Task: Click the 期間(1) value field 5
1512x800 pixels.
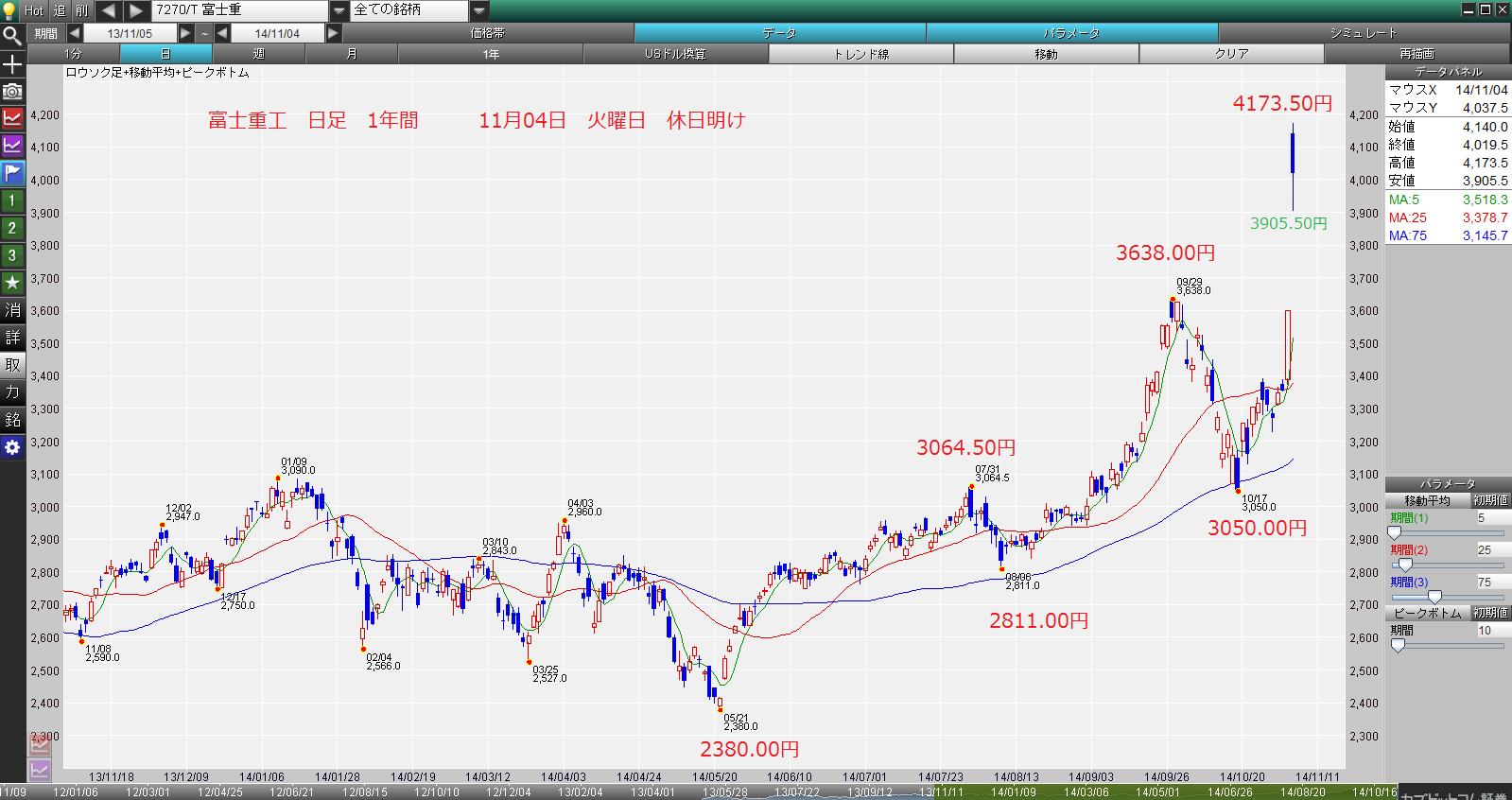Action: point(1493,518)
